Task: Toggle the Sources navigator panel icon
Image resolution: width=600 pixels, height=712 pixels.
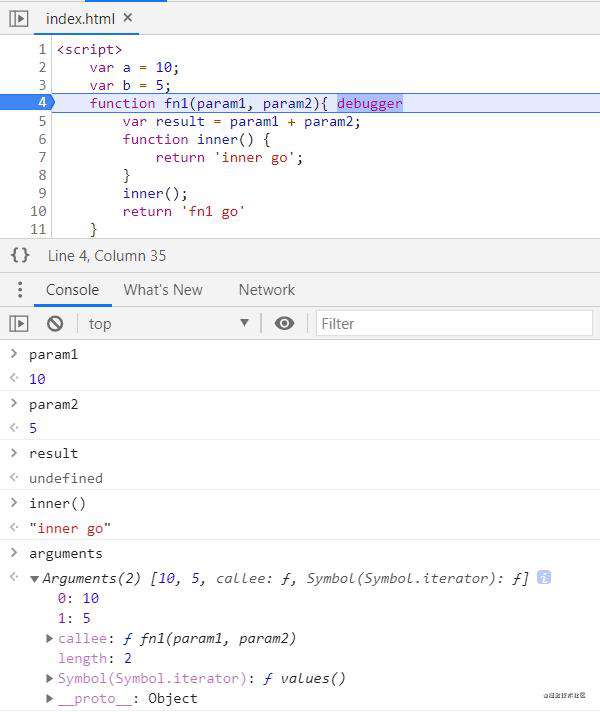Action: coord(19,19)
